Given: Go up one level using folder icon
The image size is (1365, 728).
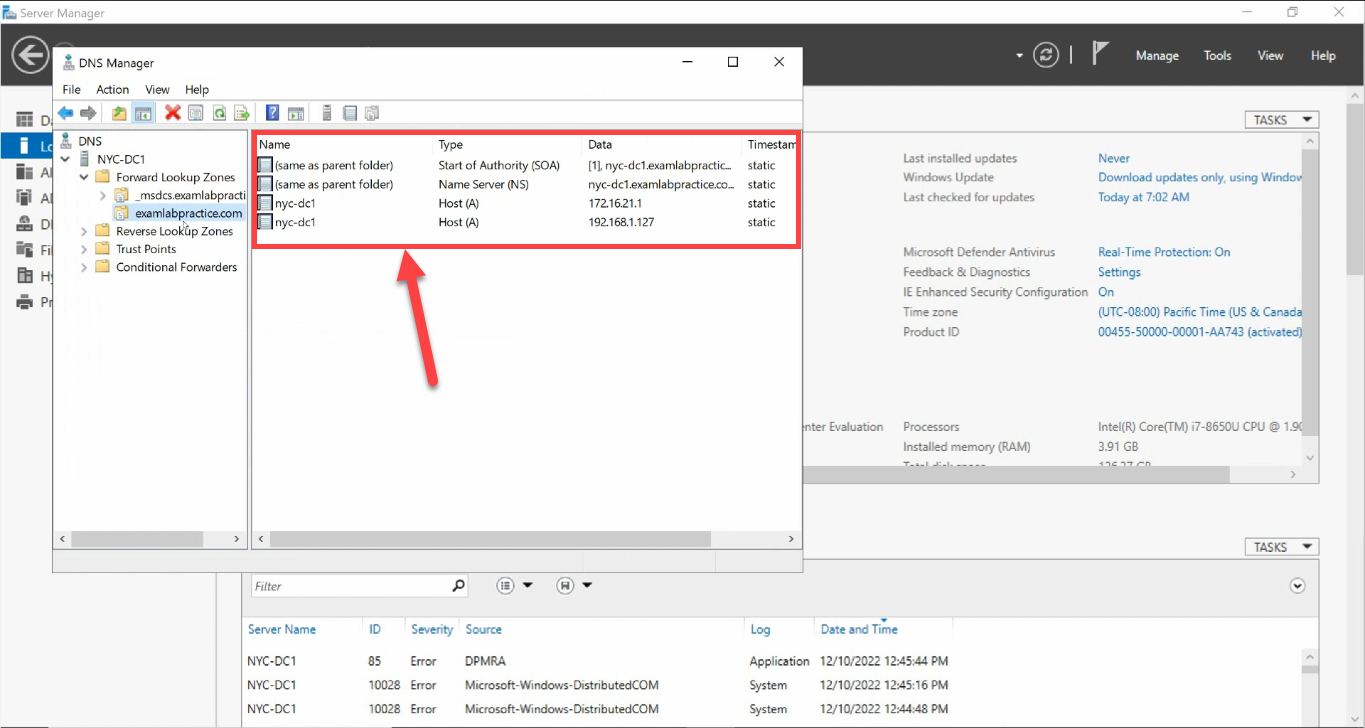Looking at the screenshot, I should click(x=119, y=113).
